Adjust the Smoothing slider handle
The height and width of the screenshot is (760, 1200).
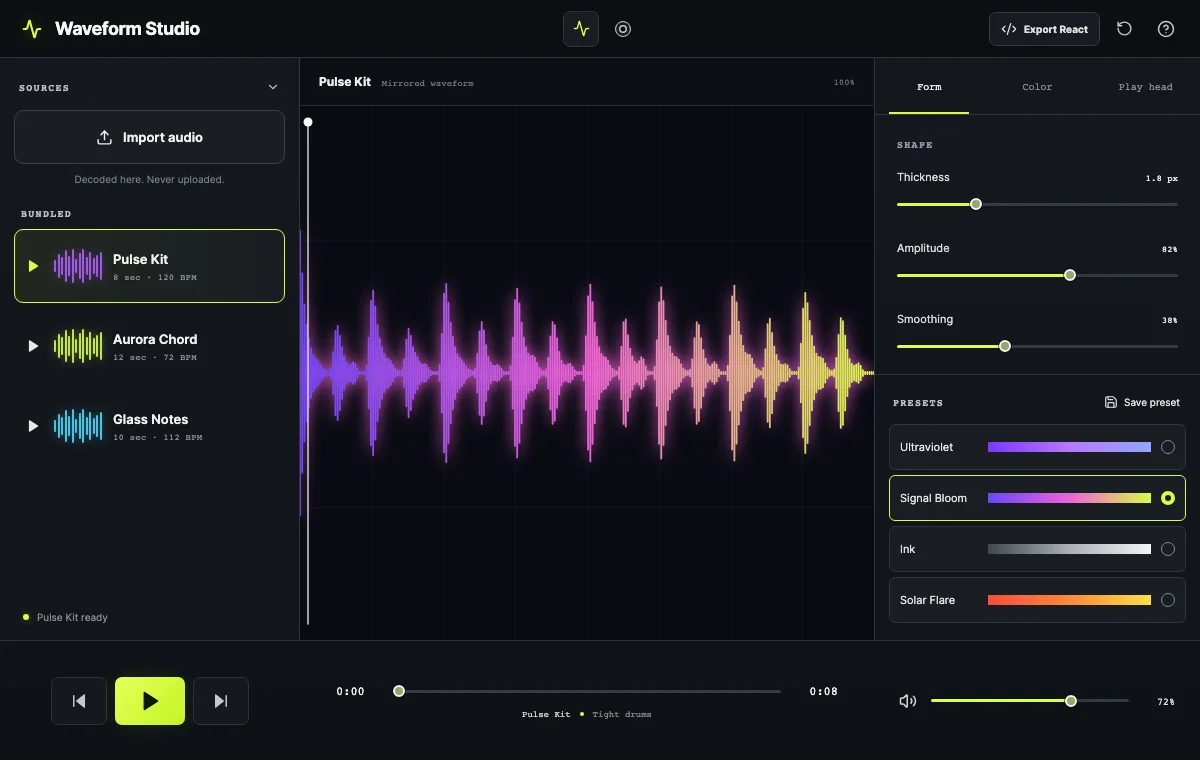[x=1005, y=346]
